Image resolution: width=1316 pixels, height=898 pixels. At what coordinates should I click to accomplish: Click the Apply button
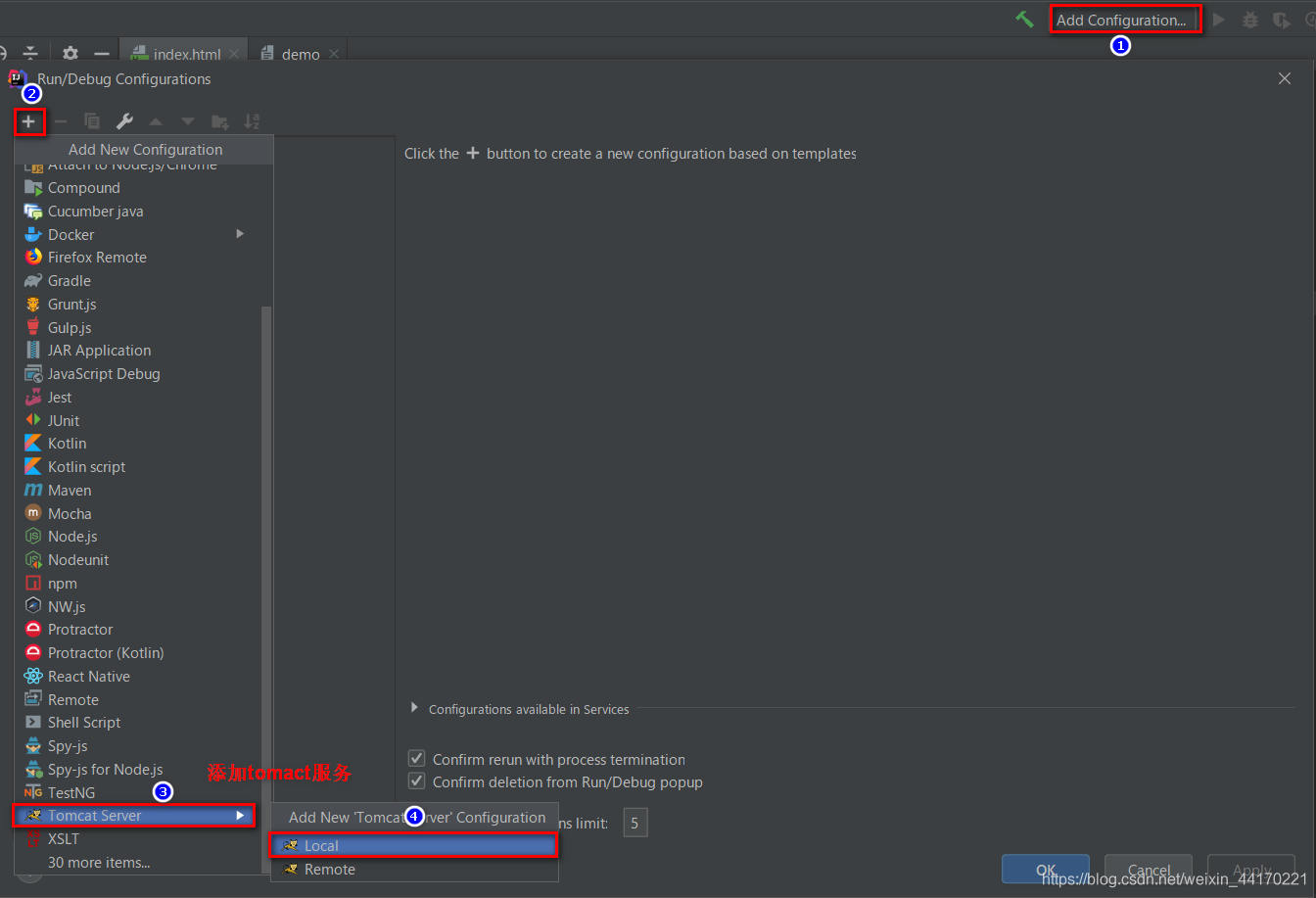pyautogui.click(x=1251, y=870)
